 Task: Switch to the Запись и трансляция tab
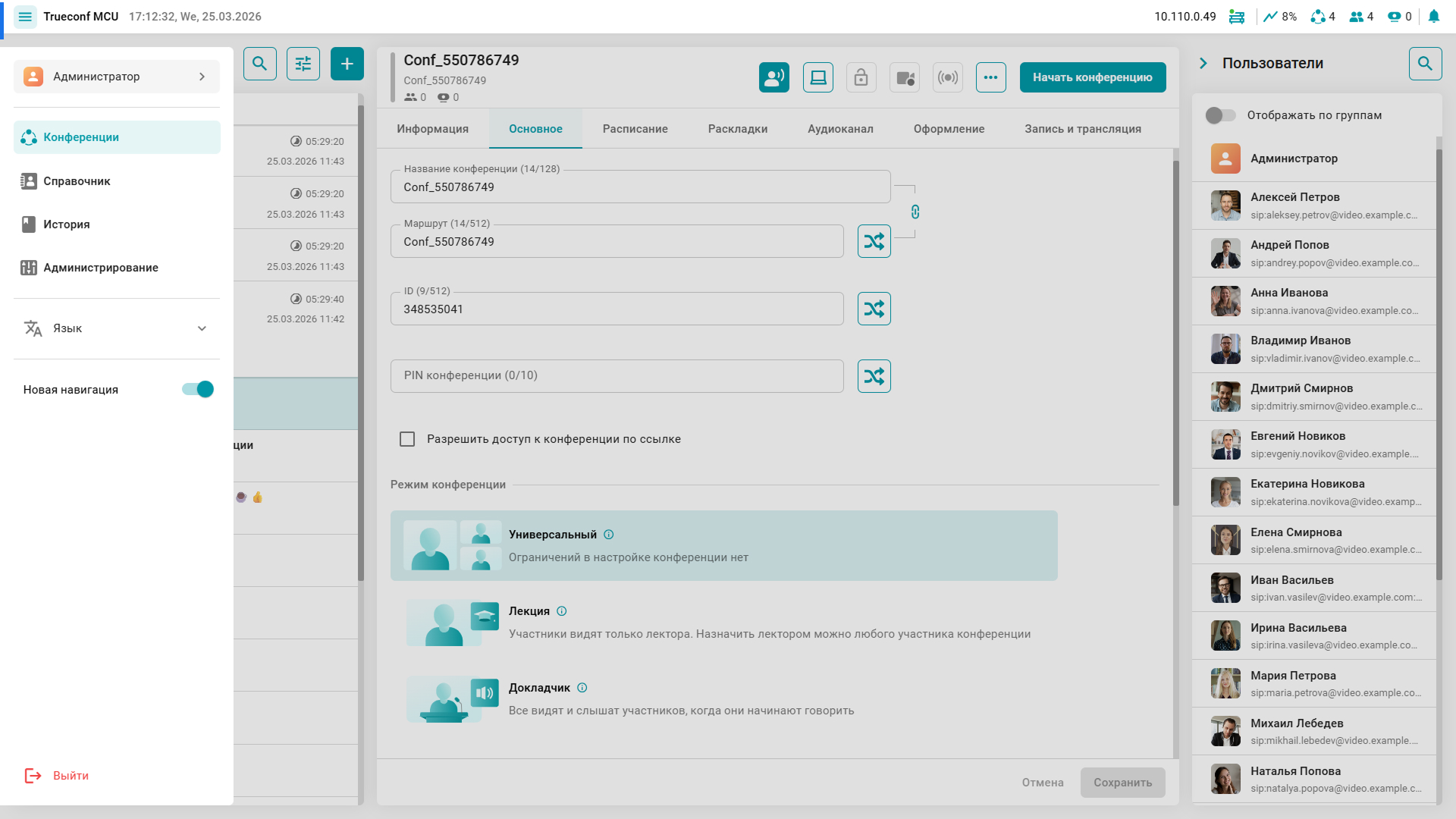click(x=1083, y=129)
